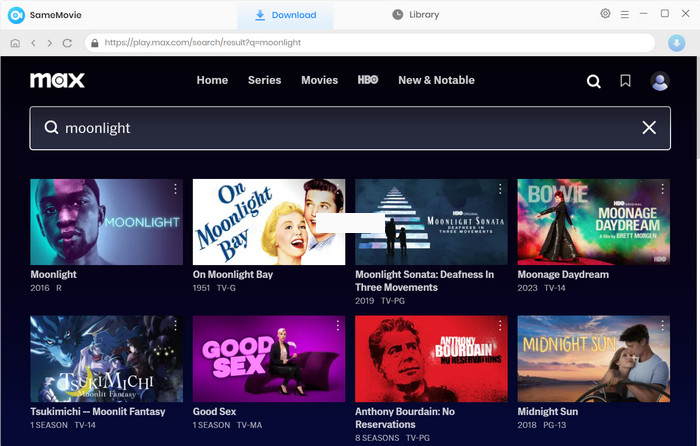Open options menu on Tsukimichi card

pos(175,325)
